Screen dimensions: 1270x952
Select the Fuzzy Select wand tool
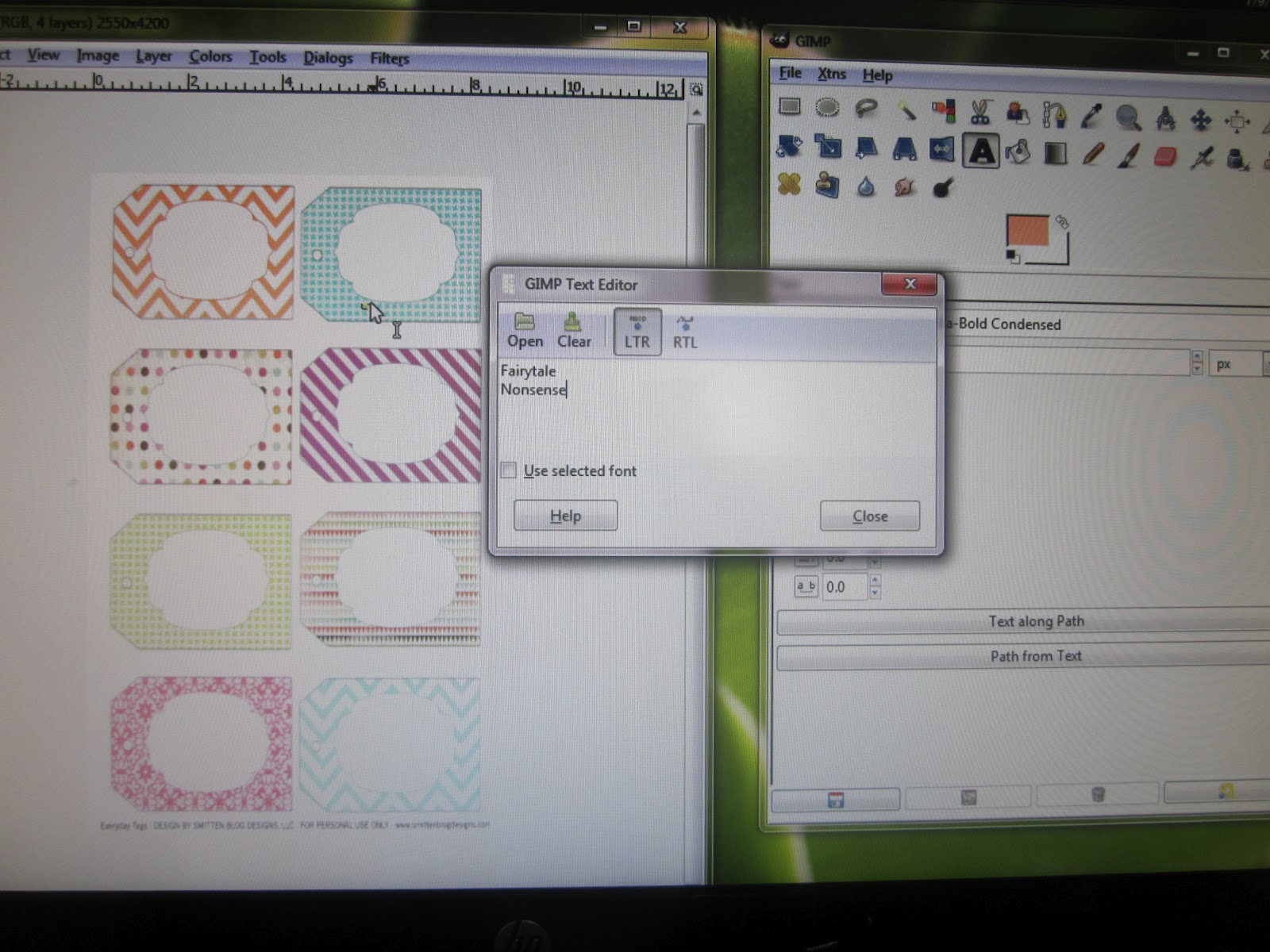click(x=906, y=109)
